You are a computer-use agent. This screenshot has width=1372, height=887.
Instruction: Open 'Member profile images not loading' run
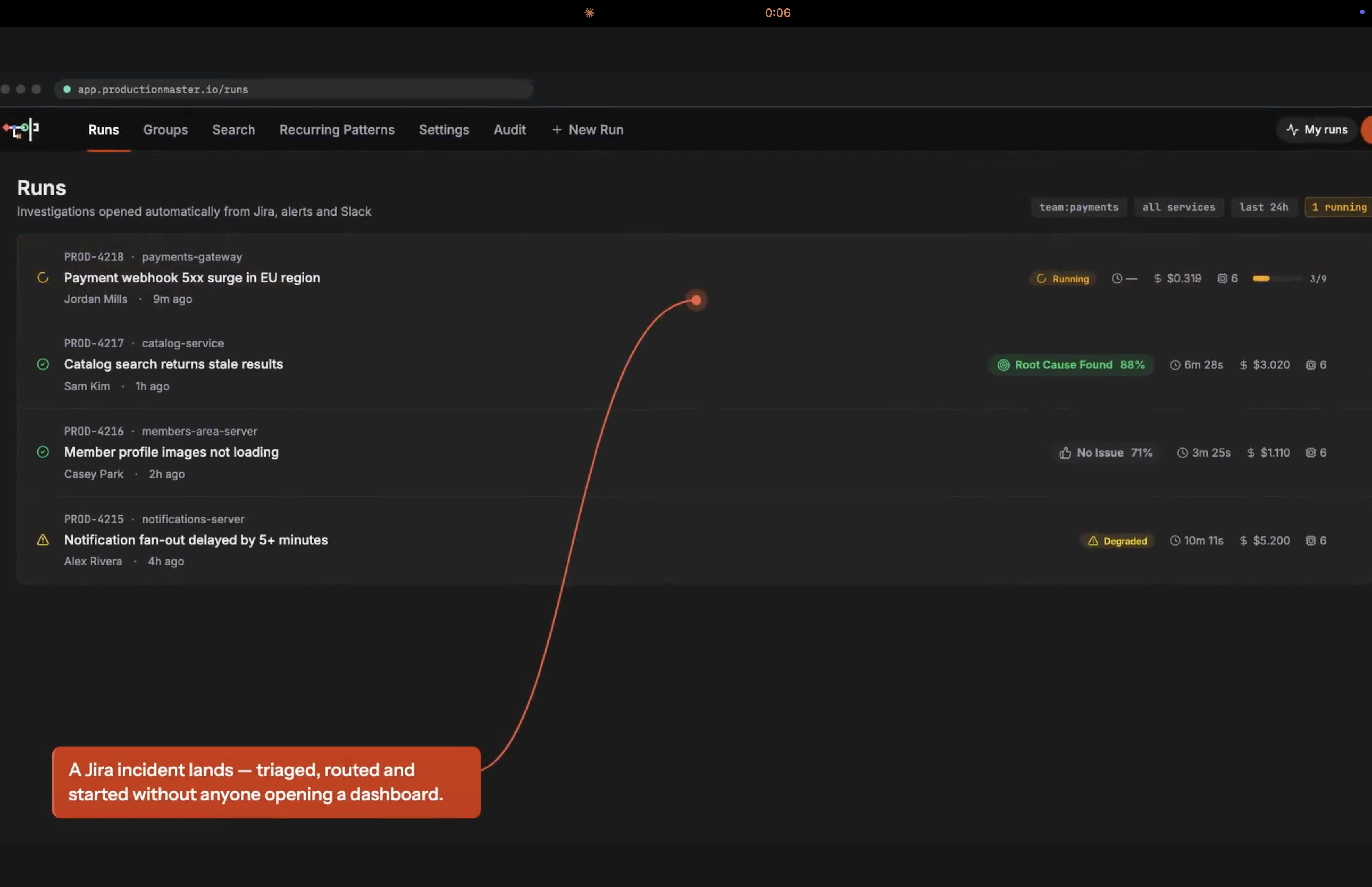171,452
